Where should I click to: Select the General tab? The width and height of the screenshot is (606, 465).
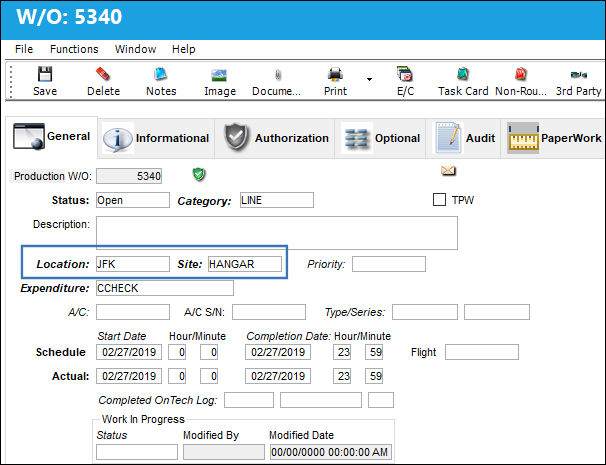click(x=51, y=137)
